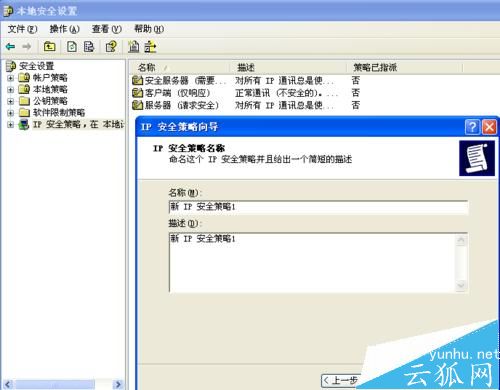Expand the IP 安全策略 tree node
500x390 pixels.
(11, 125)
